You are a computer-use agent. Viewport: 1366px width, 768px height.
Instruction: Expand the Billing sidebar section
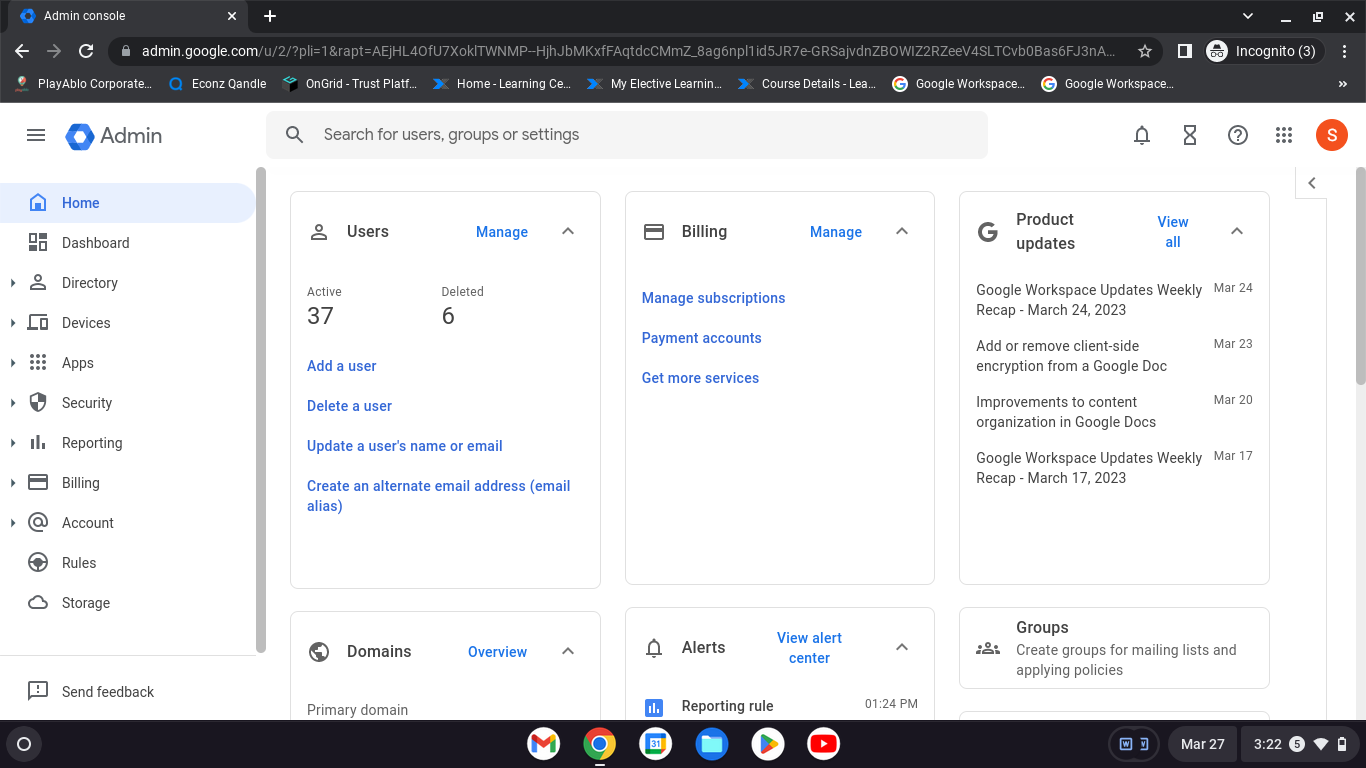coord(13,483)
